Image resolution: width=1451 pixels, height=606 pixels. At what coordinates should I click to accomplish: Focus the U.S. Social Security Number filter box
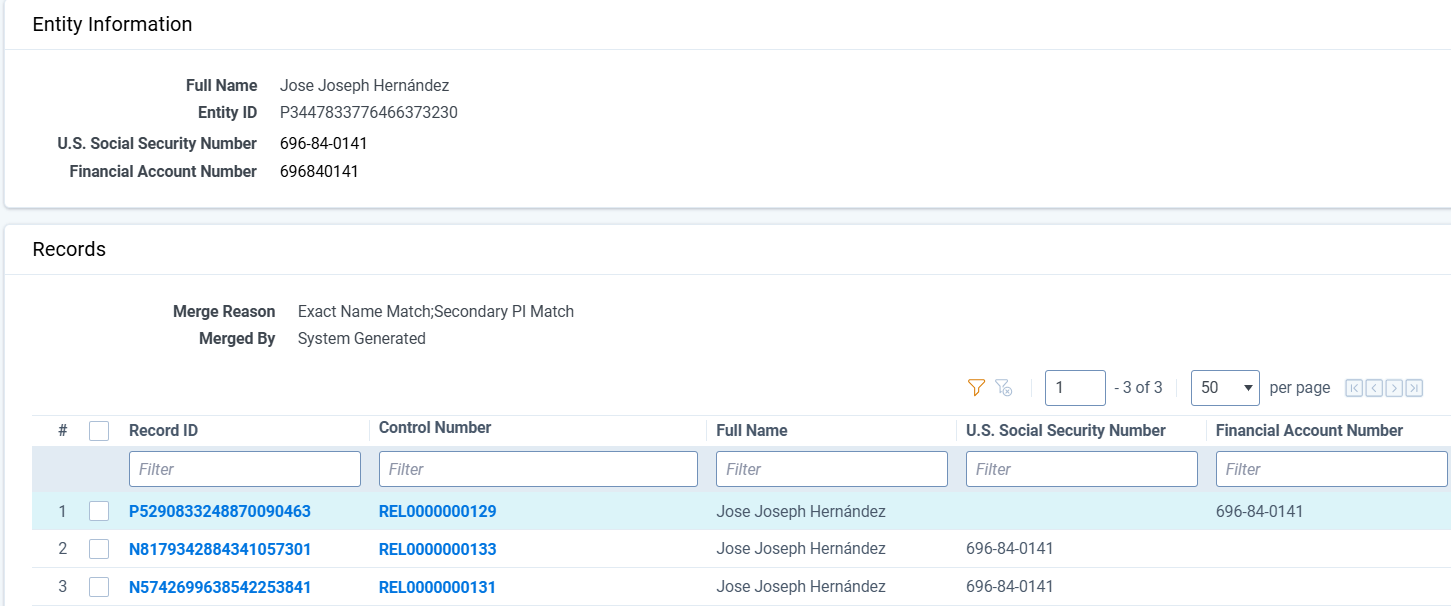[x=1081, y=469]
